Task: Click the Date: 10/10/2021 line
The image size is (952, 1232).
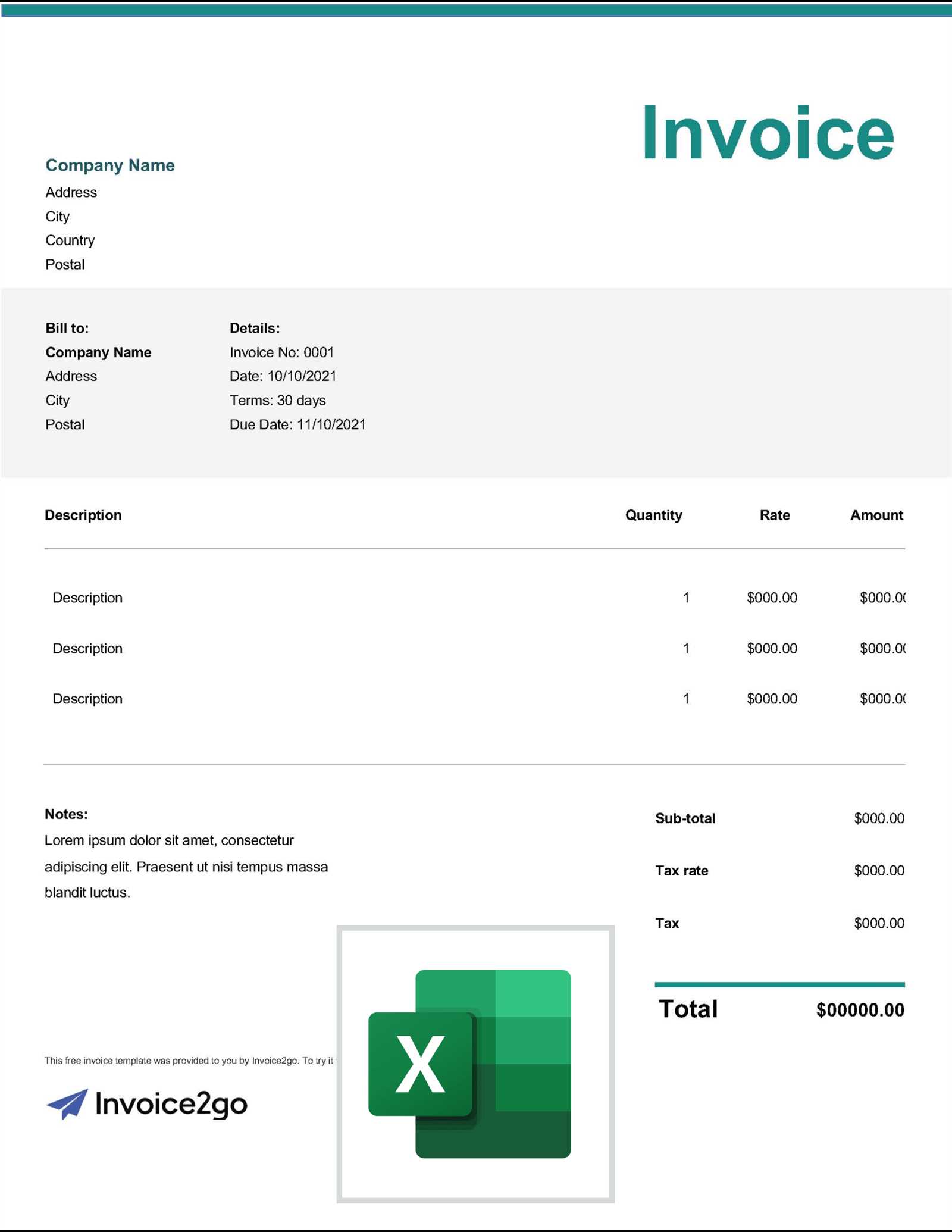Action: point(283,376)
